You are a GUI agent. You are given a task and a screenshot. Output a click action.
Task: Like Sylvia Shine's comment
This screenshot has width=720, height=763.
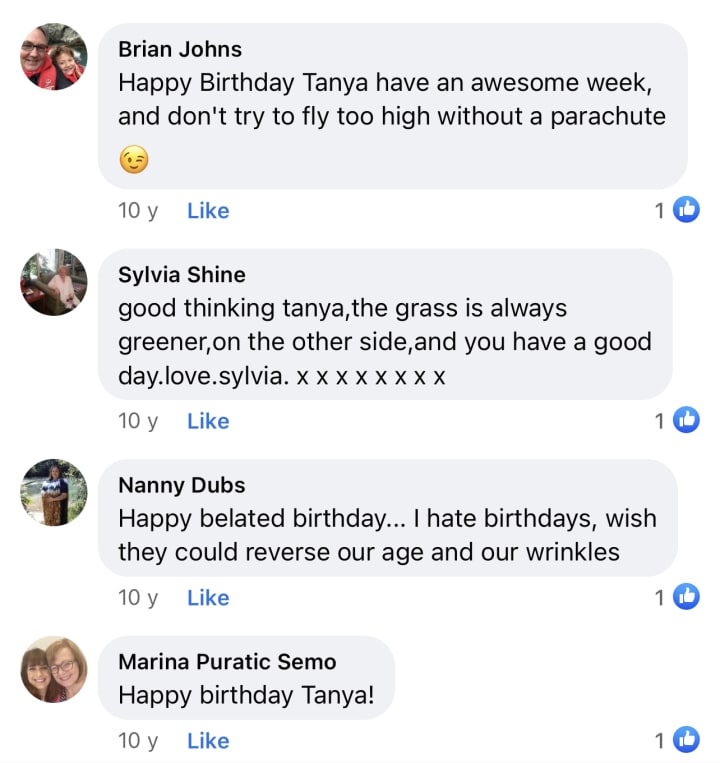pyautogui.click(x=208, y=421)
